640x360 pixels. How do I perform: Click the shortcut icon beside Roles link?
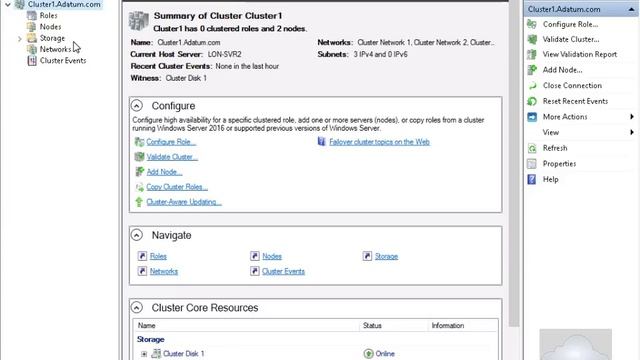(x=142, y=256)
